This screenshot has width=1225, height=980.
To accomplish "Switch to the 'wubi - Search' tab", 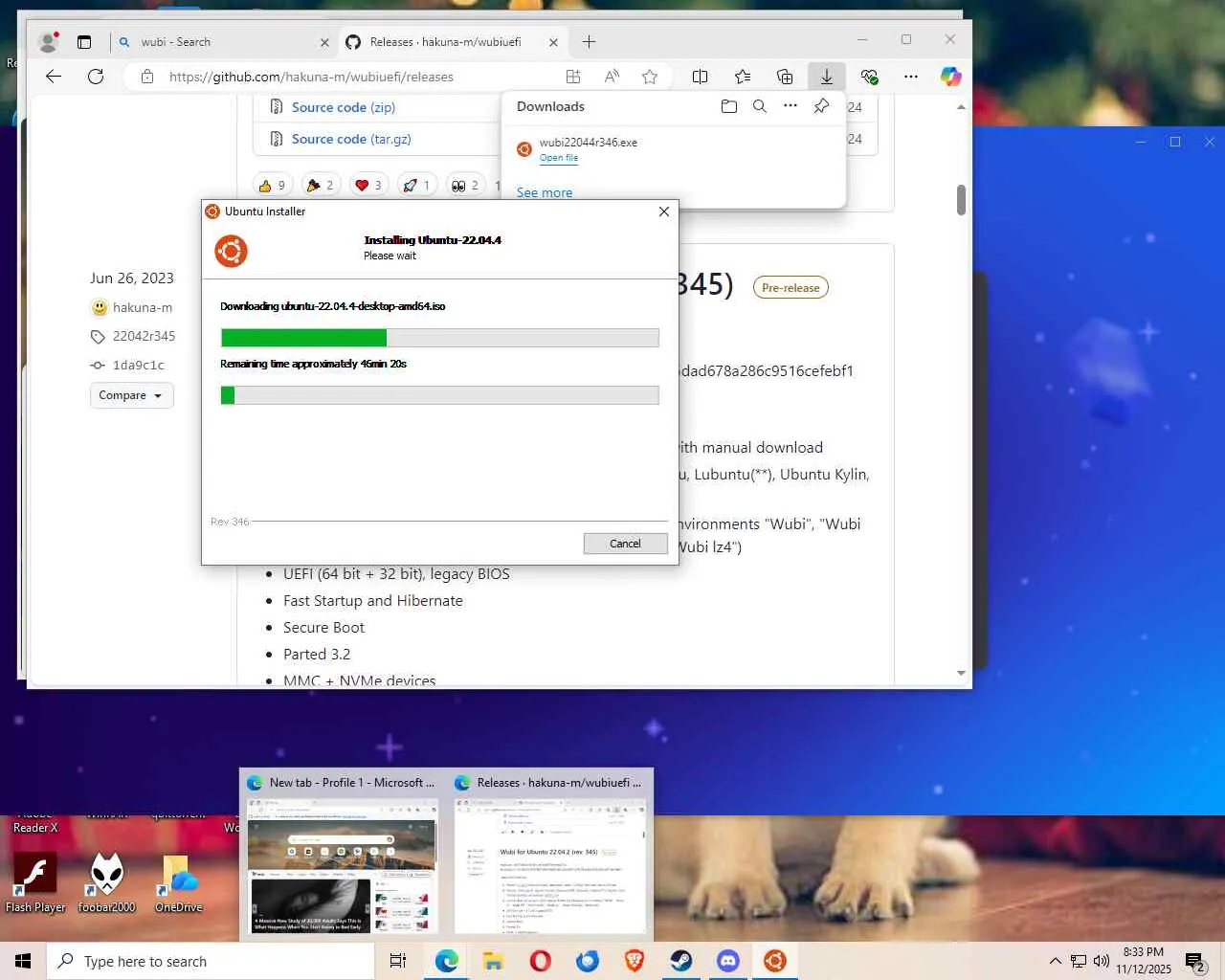I will [224, 42].
